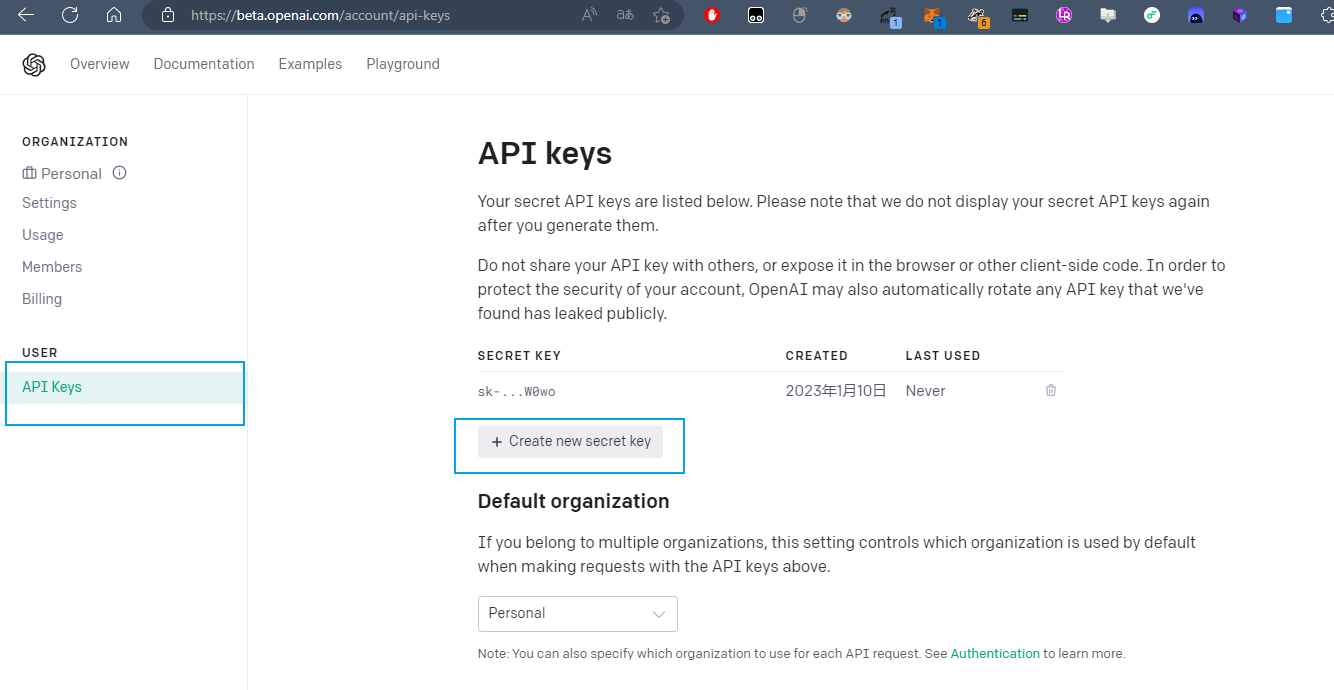The image size is (1334, 690).
Task: Open the MetaMask fox extension
Action: (932, 15)
